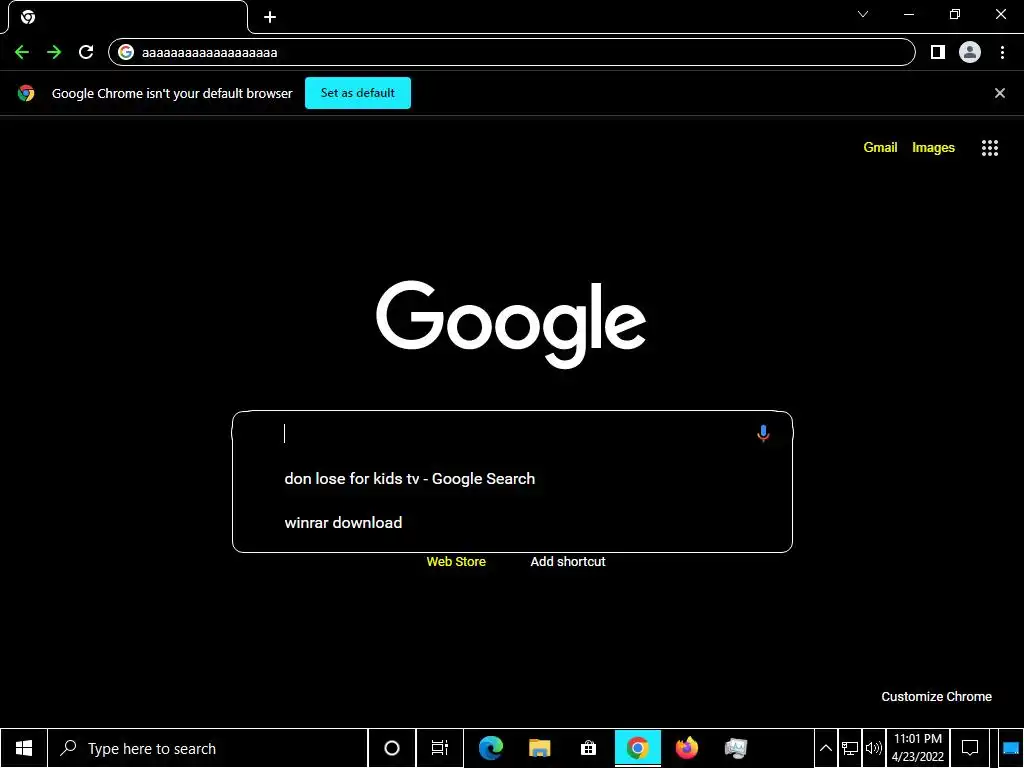1024x768 pixels.
Task: Click the blue tray icon beside notification center
Action: (1011, 748)
